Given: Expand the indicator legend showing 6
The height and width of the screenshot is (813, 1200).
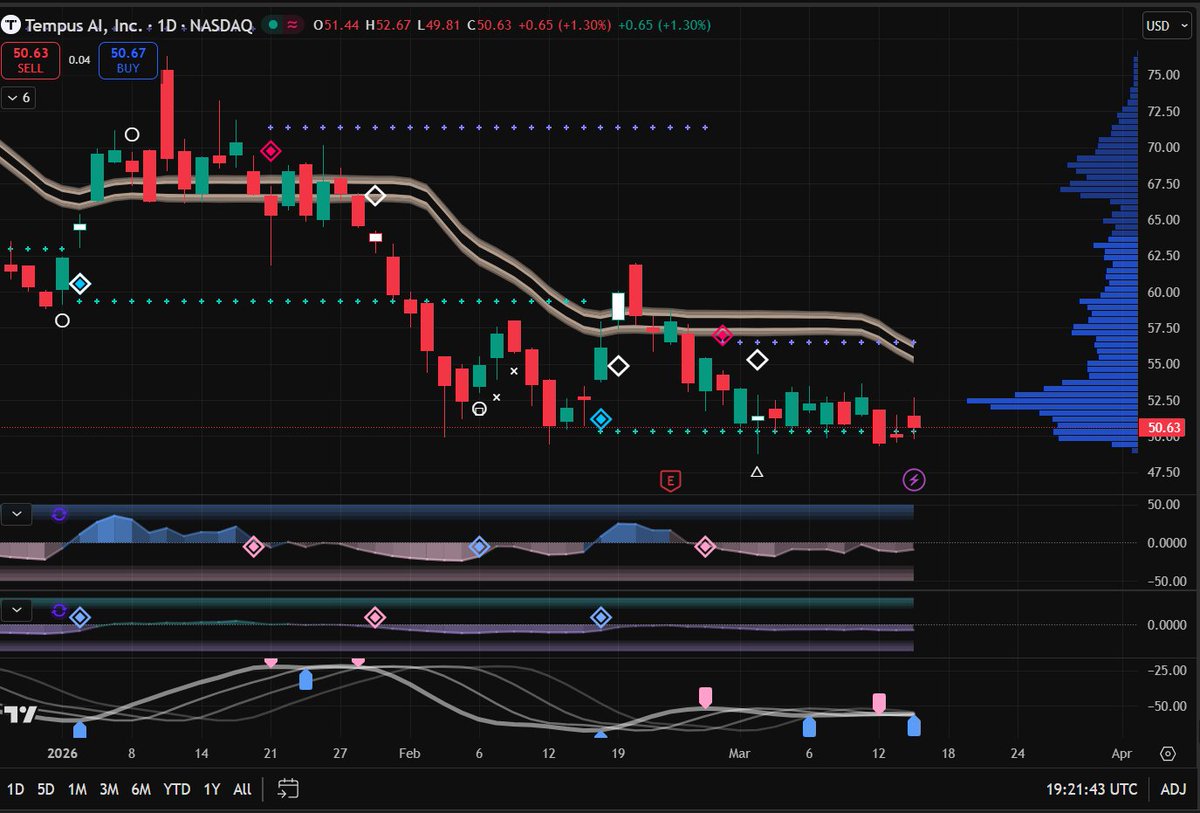Looking at the screenshot, I should [18, 98].
